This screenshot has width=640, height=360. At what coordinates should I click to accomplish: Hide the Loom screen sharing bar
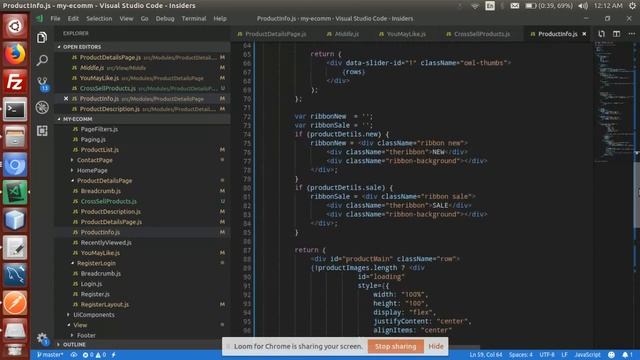pyautogui.click(x=436, y=346)
